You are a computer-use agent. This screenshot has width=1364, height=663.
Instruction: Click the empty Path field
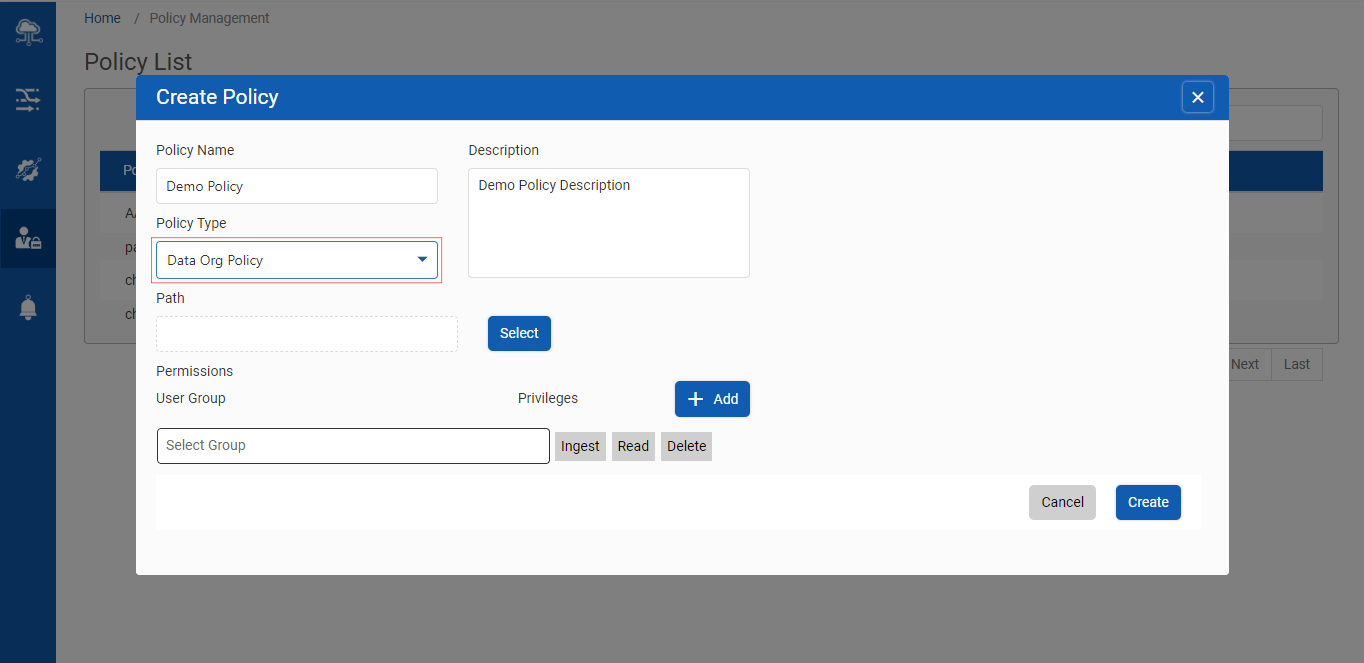(307, 334)
